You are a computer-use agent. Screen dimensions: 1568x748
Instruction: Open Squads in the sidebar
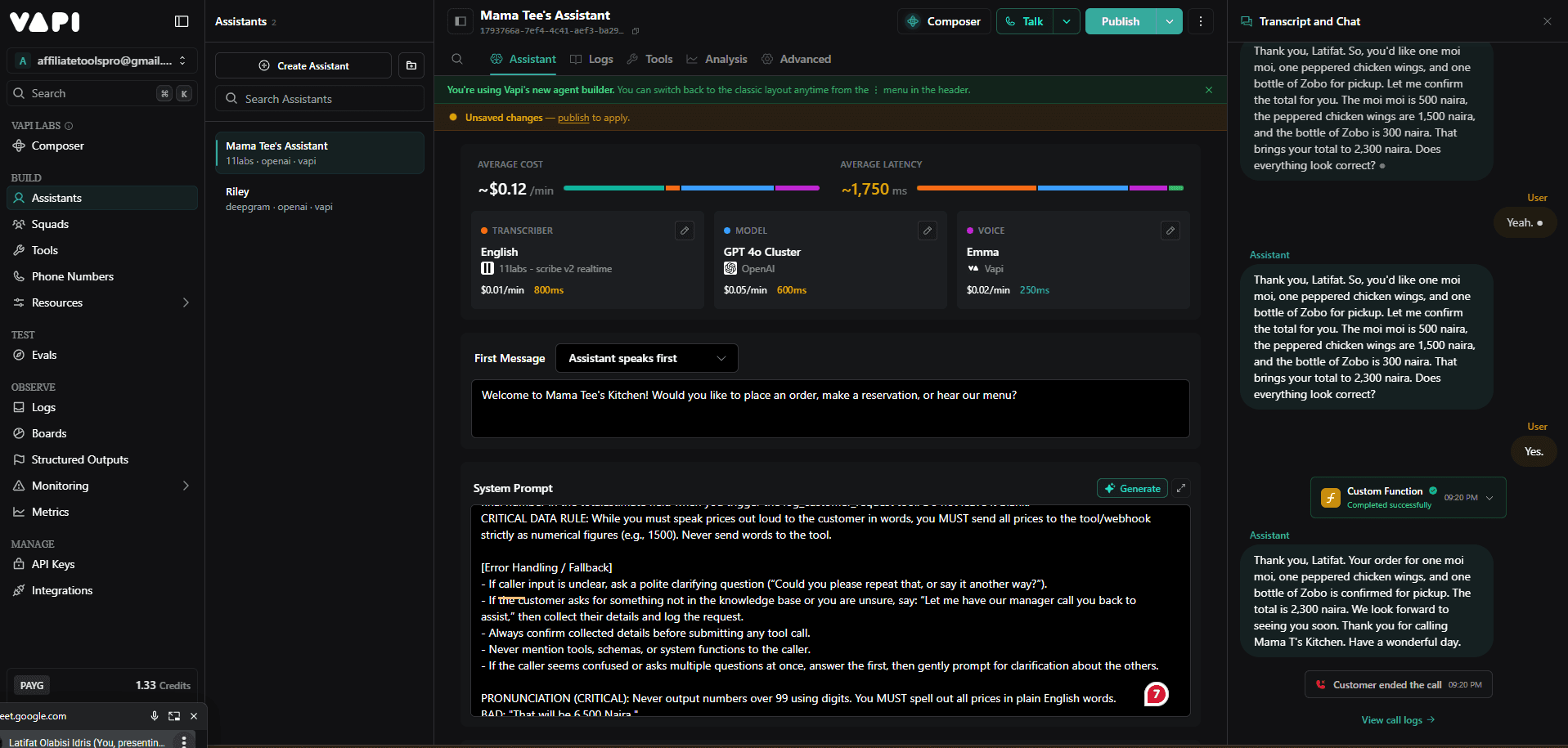[102, 224]
